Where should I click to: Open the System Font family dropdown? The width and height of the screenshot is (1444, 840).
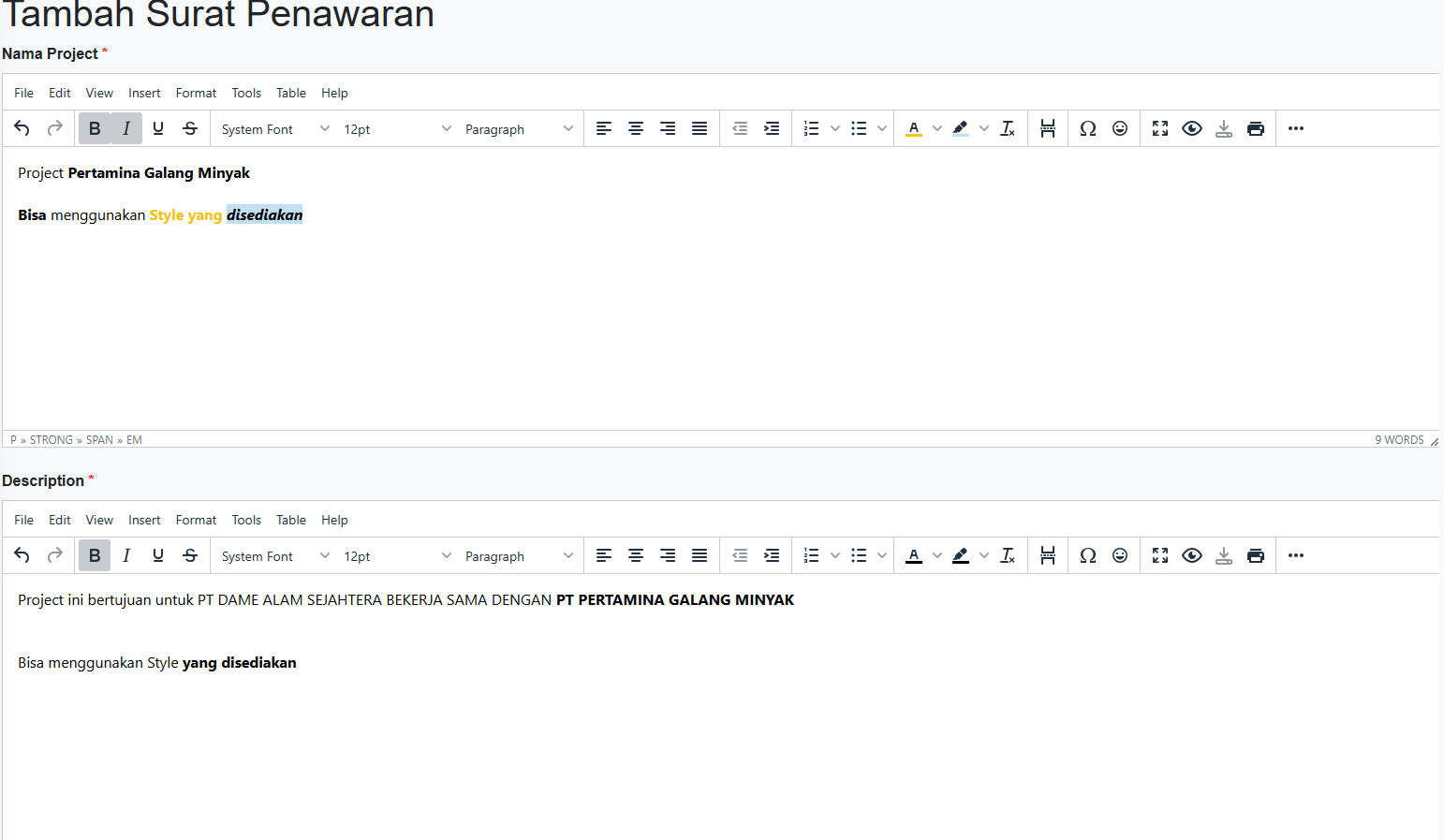(272, 128)
